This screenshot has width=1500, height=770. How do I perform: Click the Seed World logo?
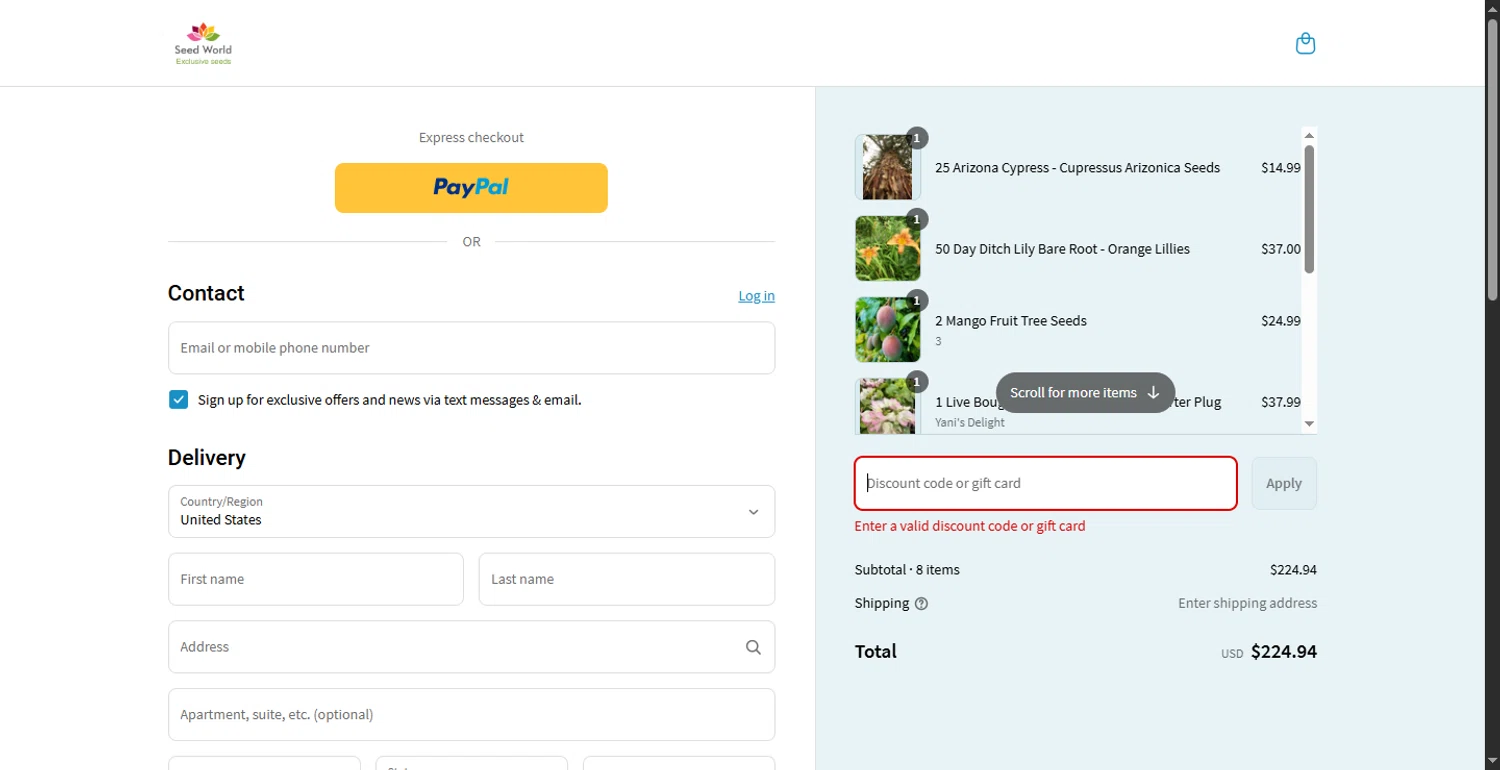[x=203, y=44]
